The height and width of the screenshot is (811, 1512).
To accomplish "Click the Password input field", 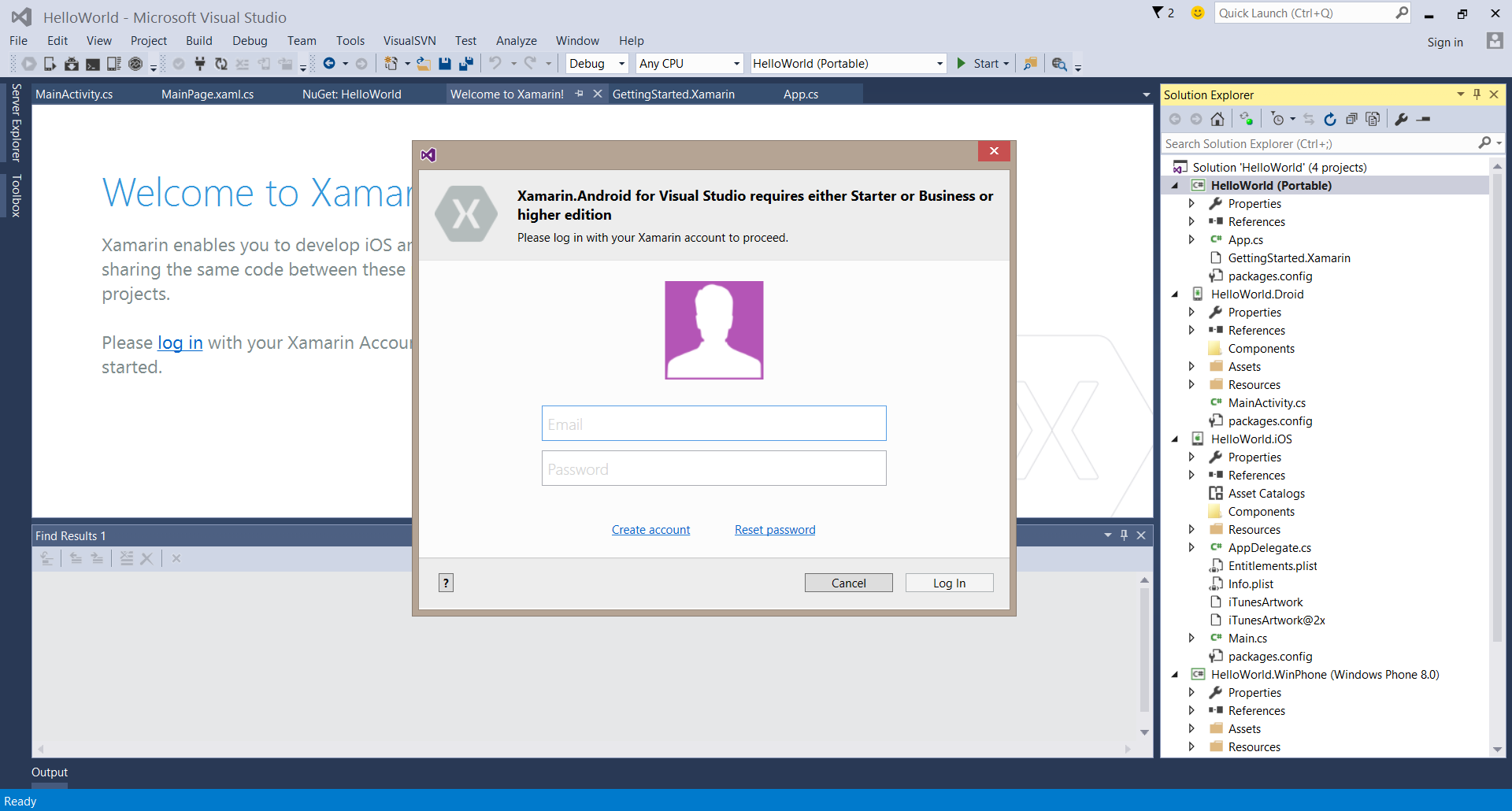I will tap(714, 468).
